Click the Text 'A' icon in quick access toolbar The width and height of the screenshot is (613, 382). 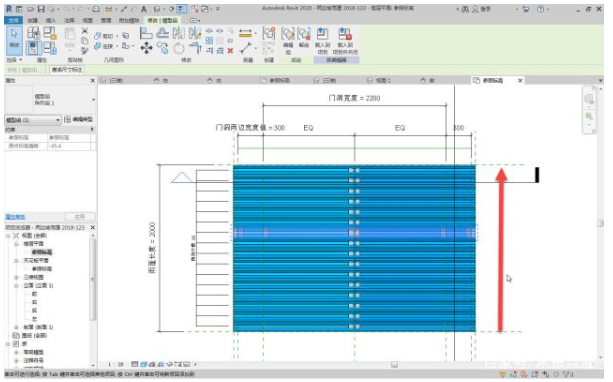143,9
